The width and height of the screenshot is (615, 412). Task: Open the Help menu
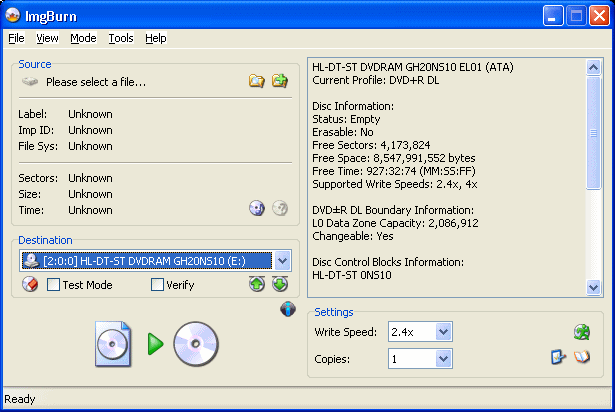156,38
